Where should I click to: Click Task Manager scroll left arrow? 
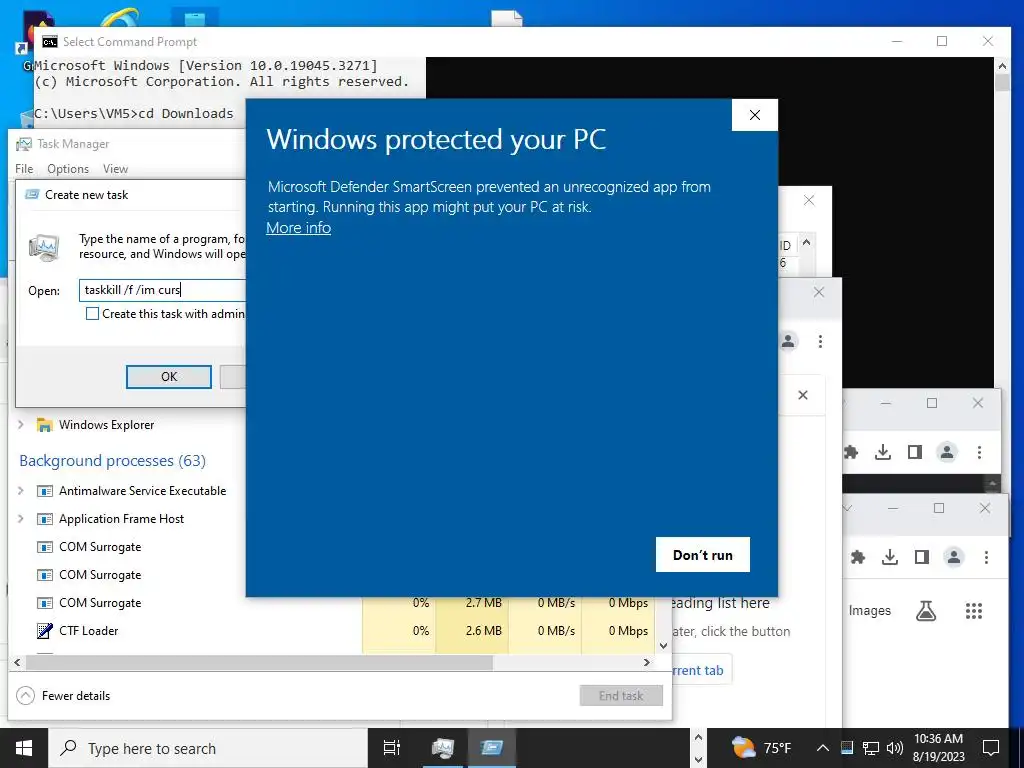pos(17,662)
